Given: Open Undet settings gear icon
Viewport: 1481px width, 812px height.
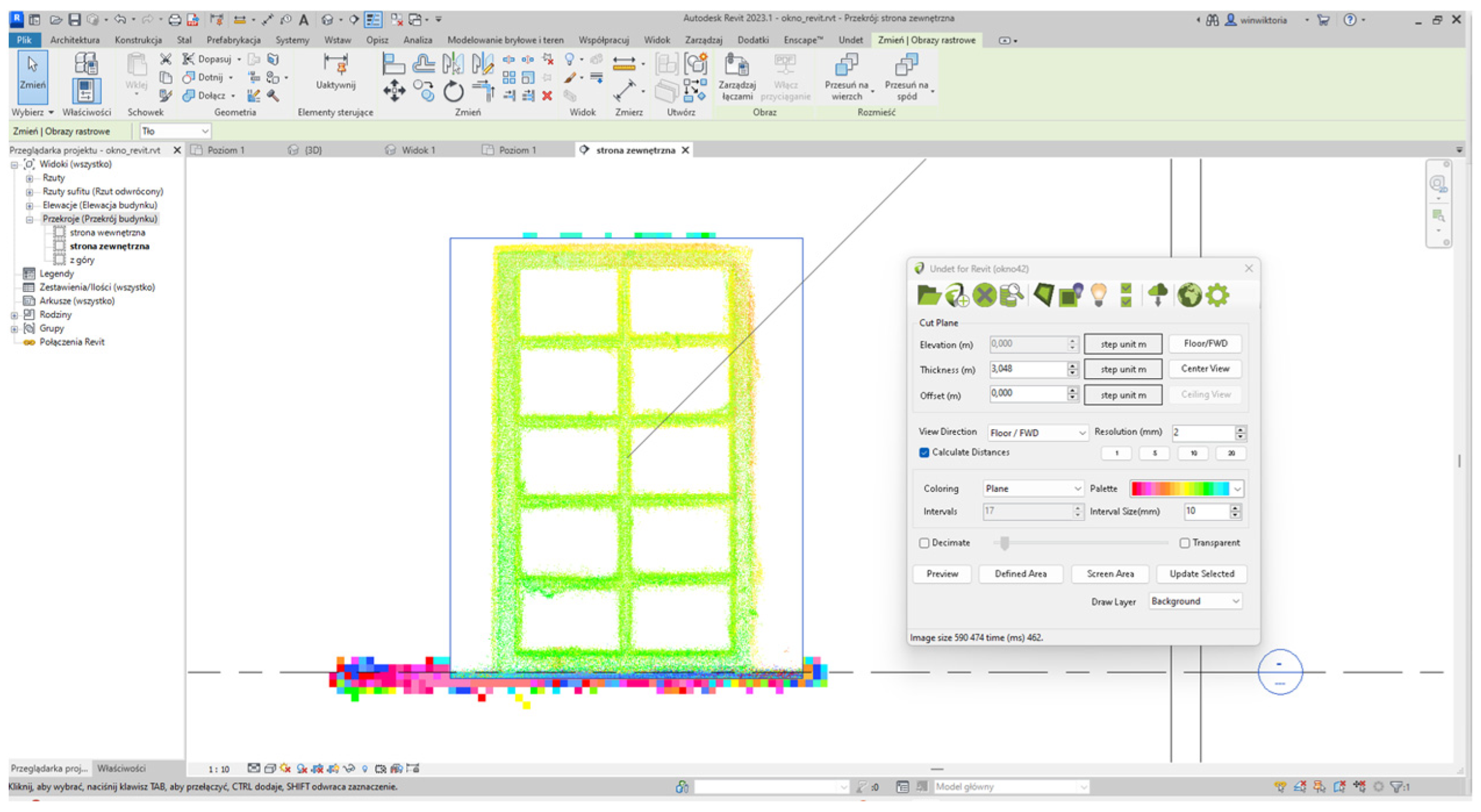Looking at the screenshot, I should point(1217,295).
